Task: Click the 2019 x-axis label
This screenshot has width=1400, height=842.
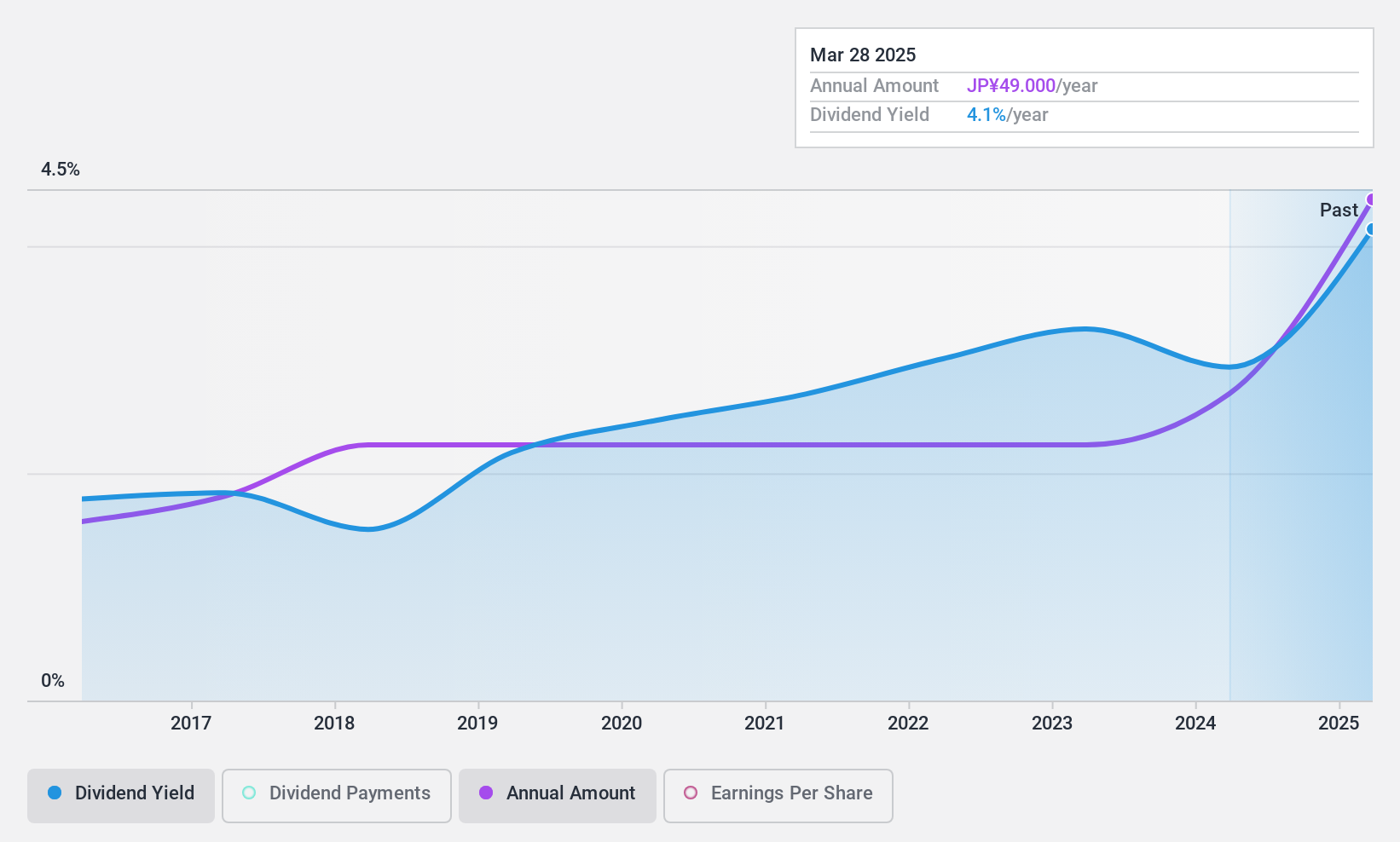Action: coord(477,724)
